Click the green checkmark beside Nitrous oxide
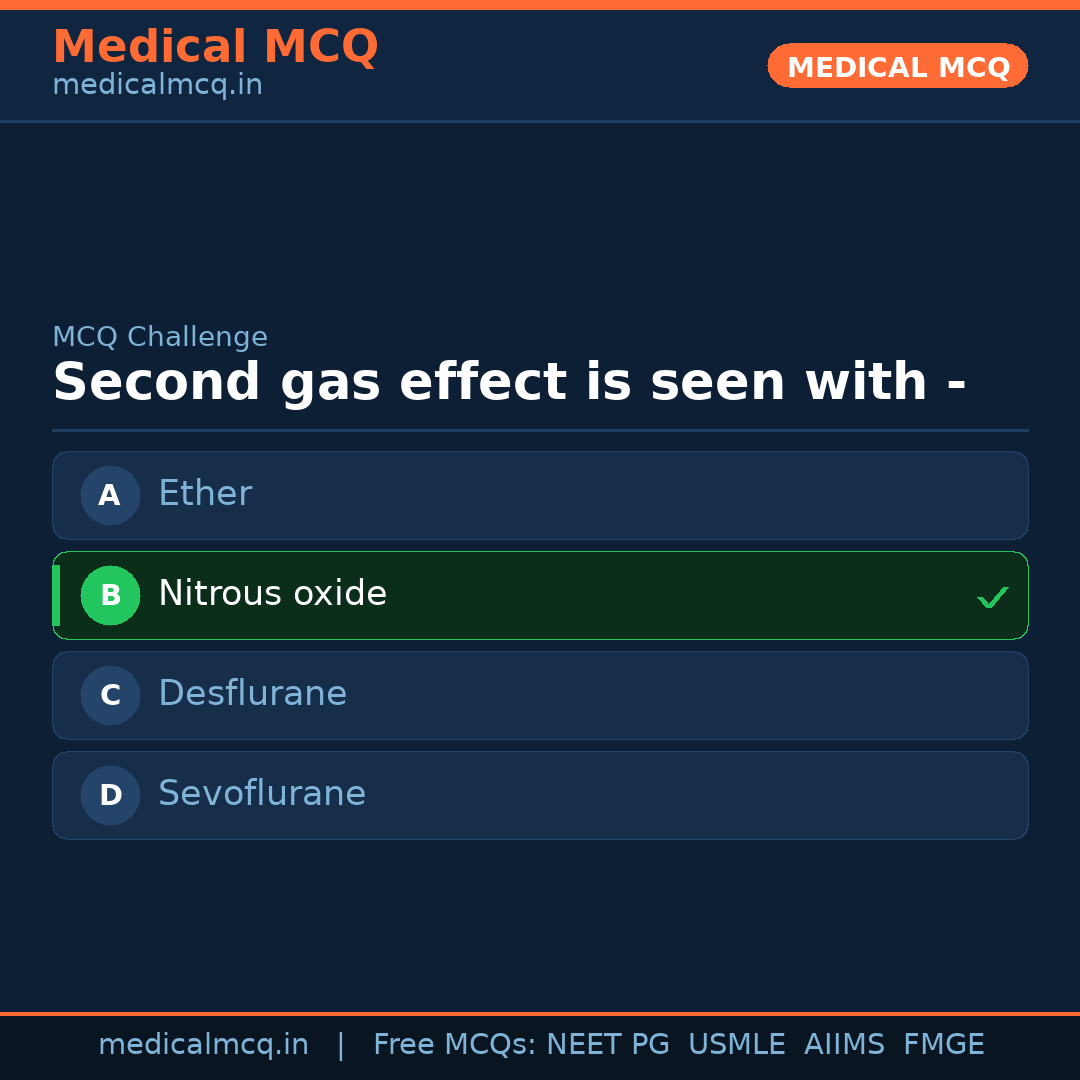Screen dimensions: 1080x1080 tap(992, 598)
